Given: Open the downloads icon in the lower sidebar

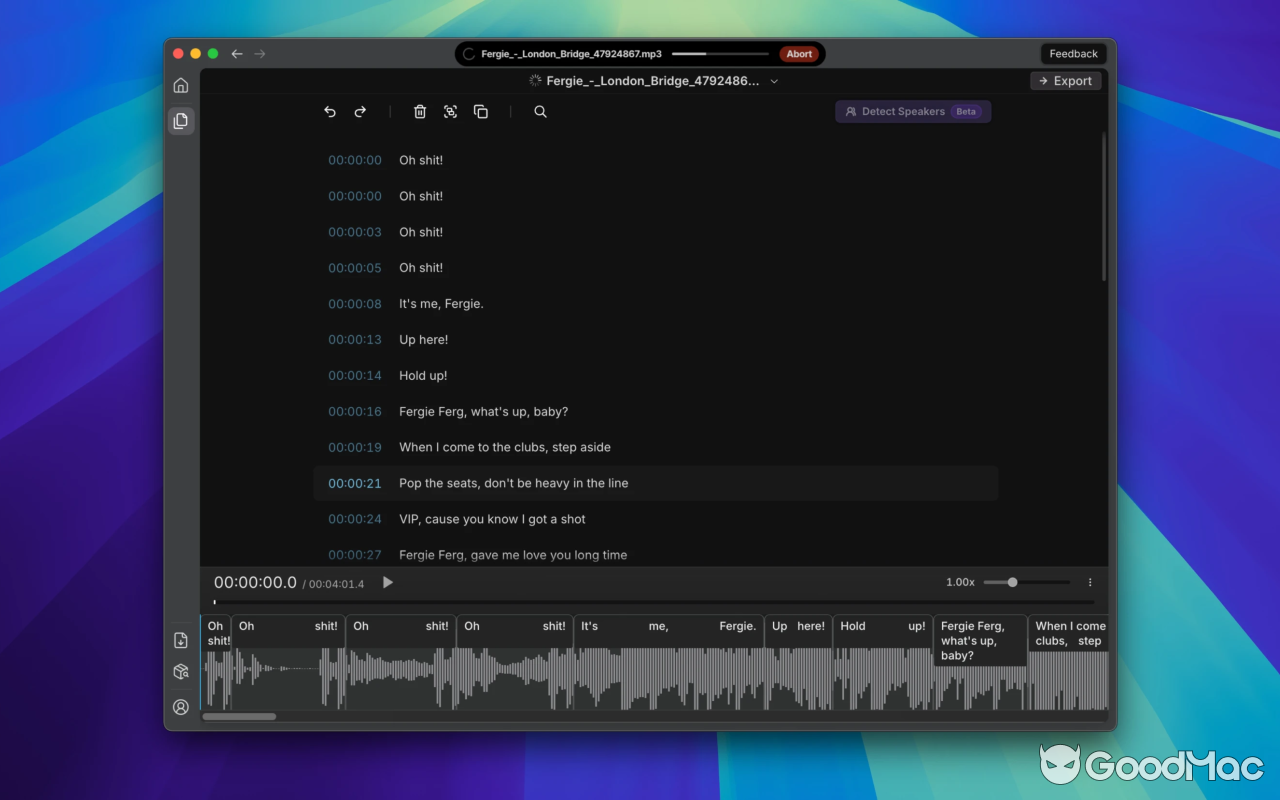Looking at the screenshot, I should [x=181, y=639].
